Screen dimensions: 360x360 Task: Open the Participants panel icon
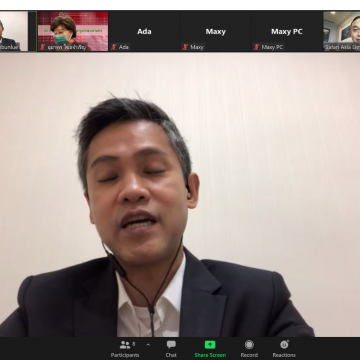point(124,345)
